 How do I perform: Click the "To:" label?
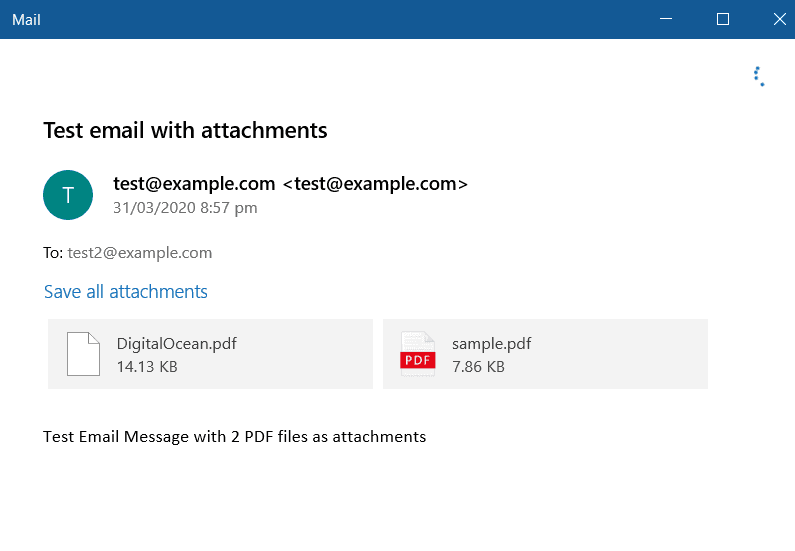tap(53, 253)
